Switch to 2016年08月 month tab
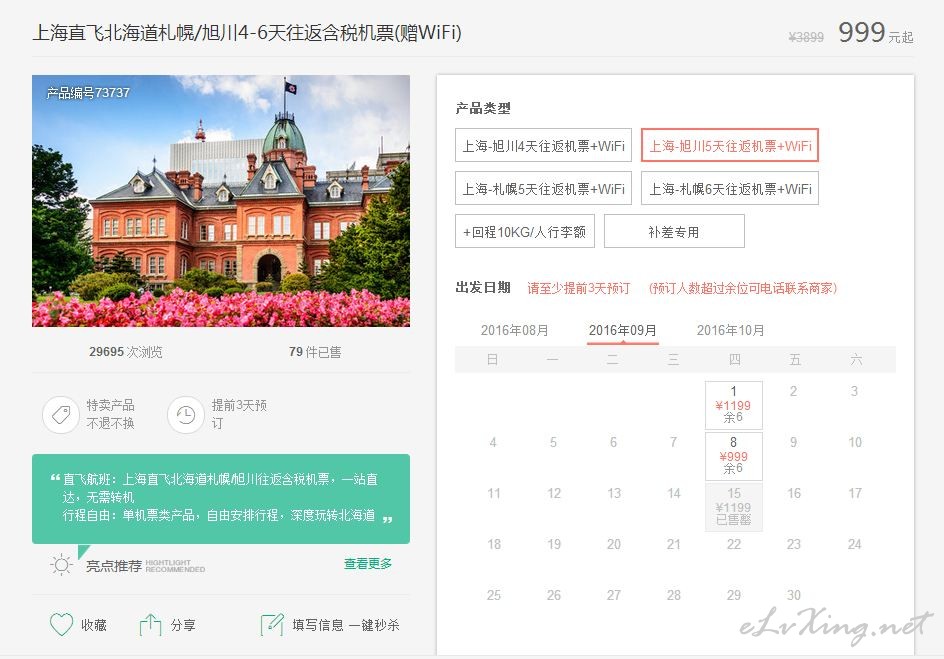The height and width of the screenshot is (659, 944). tap(514, 330)
